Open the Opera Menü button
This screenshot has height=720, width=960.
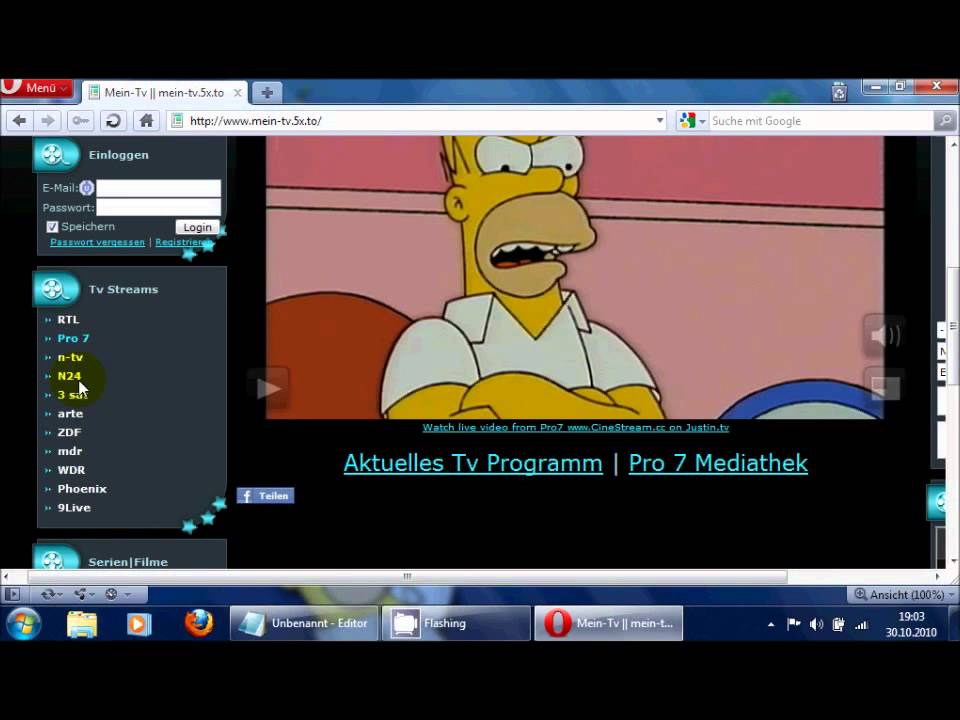[x=37, y=88]
